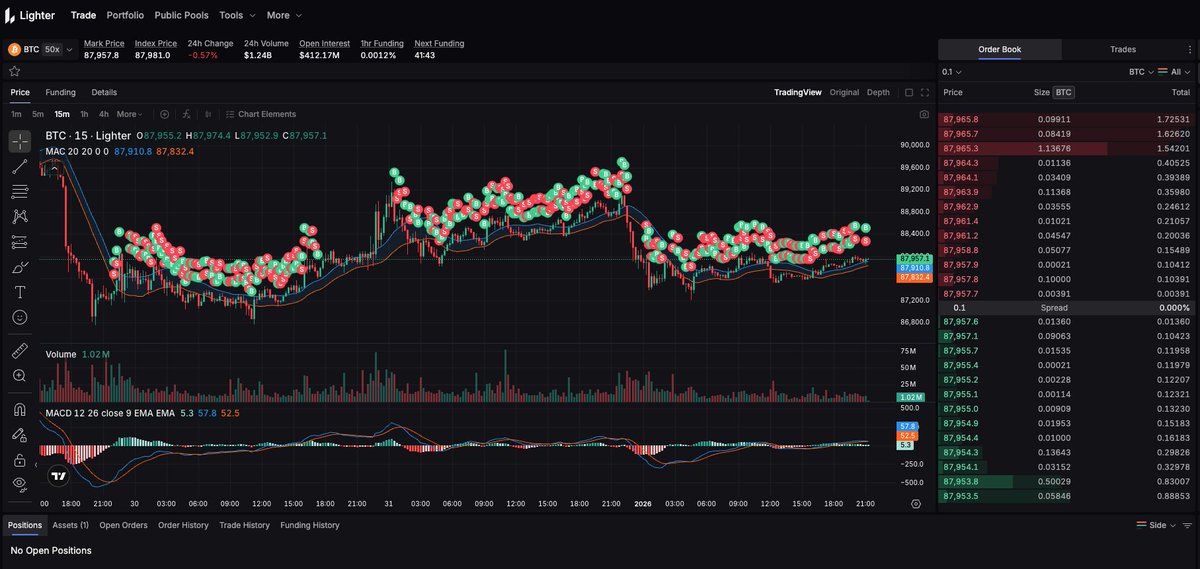Select the ruler measure tool
1200x569 pixels.
pos(19,350)
